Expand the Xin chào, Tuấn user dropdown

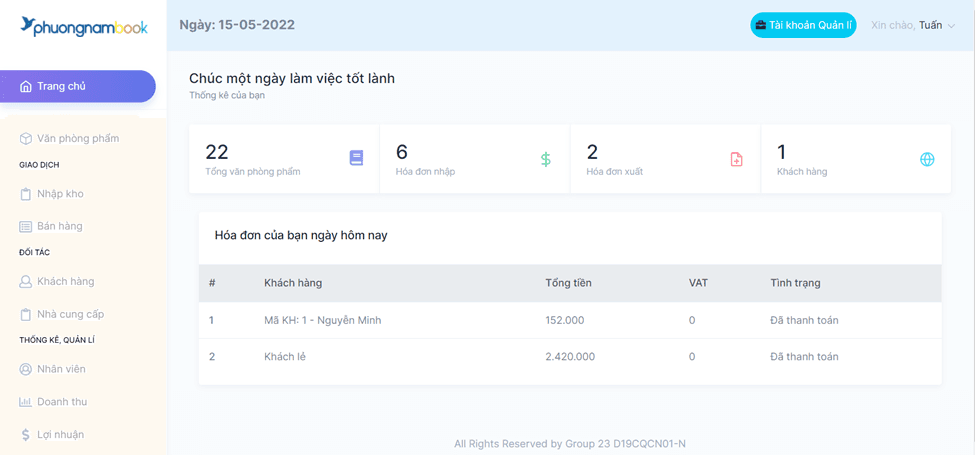pyautogui.click(x=913, y=25)
